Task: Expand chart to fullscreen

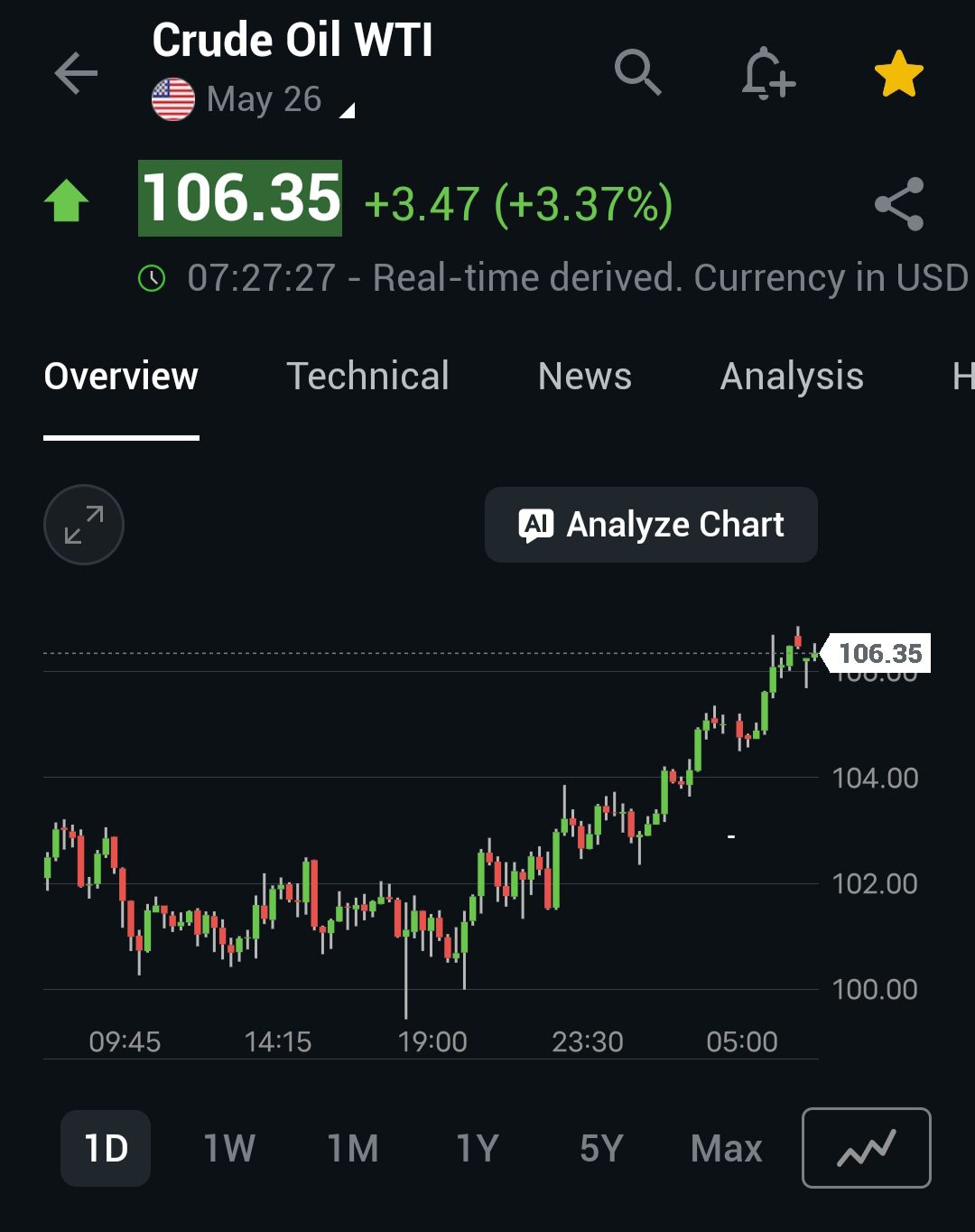Action: pos(84,525)
